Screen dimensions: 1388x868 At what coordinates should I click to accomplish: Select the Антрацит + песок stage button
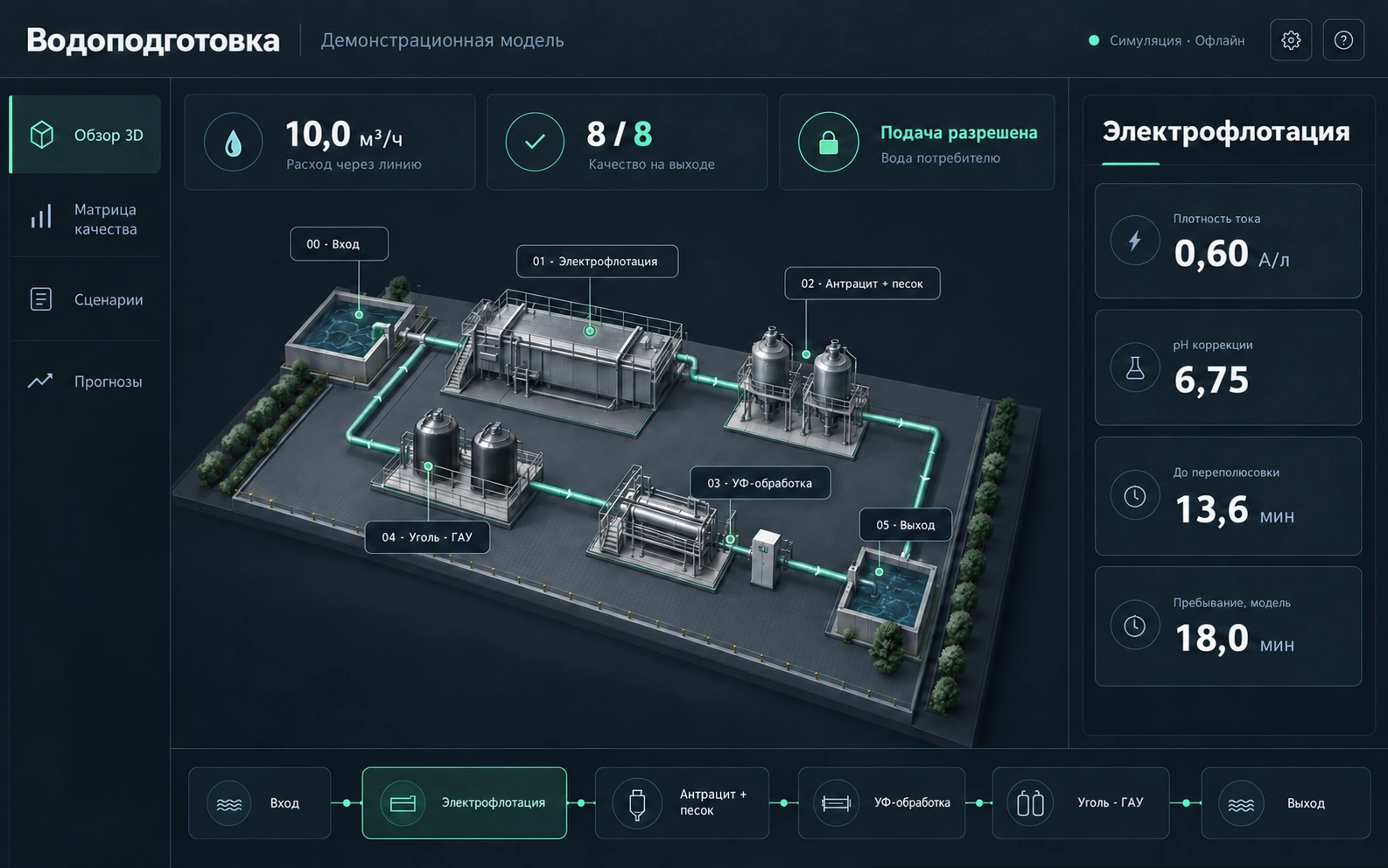(x=683, y=803)
